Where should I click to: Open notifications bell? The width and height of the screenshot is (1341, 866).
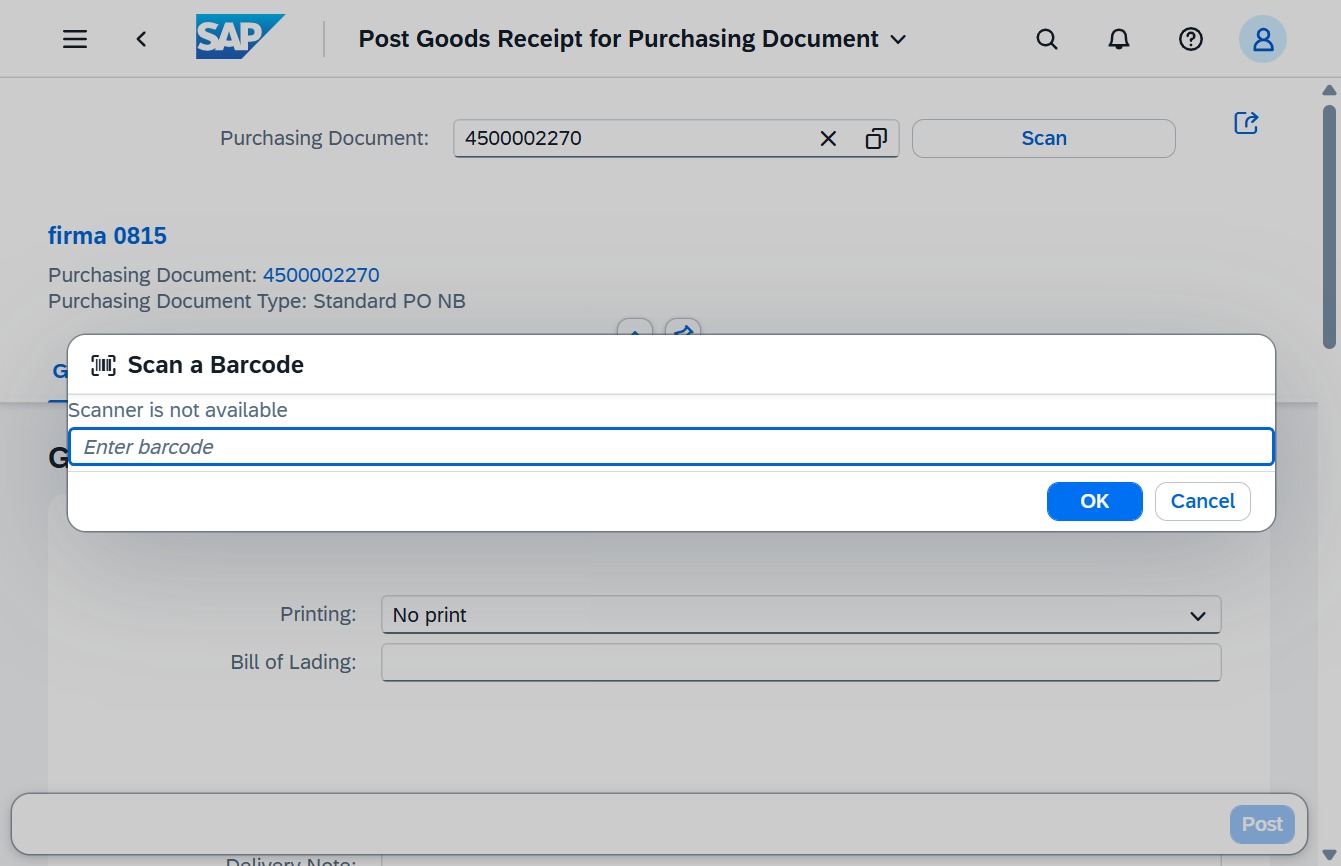[1119, 39]
